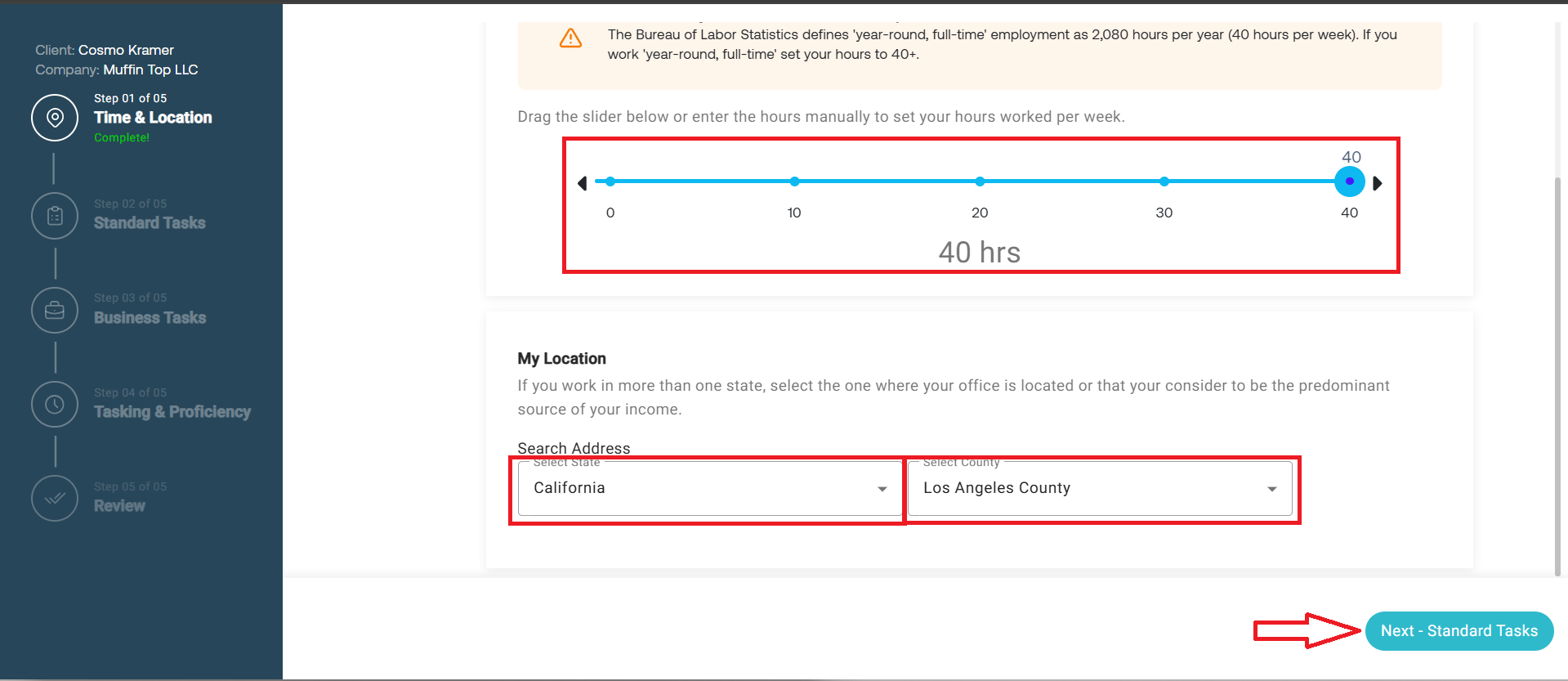The height and width of the screenshot is (681, 1568).
Task: Set the slider to the 20 tick mark
Action: [980, 181]
